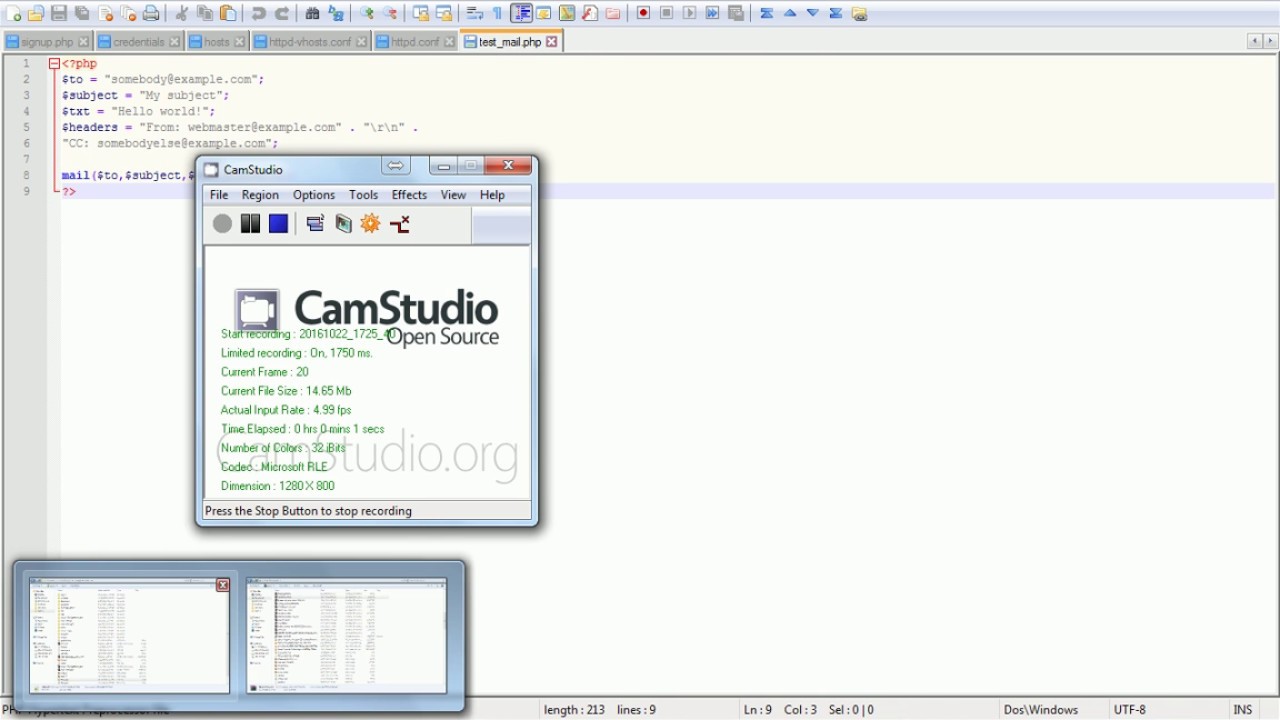
Task: Run the macro multiple times
Action: click(712, 14)
